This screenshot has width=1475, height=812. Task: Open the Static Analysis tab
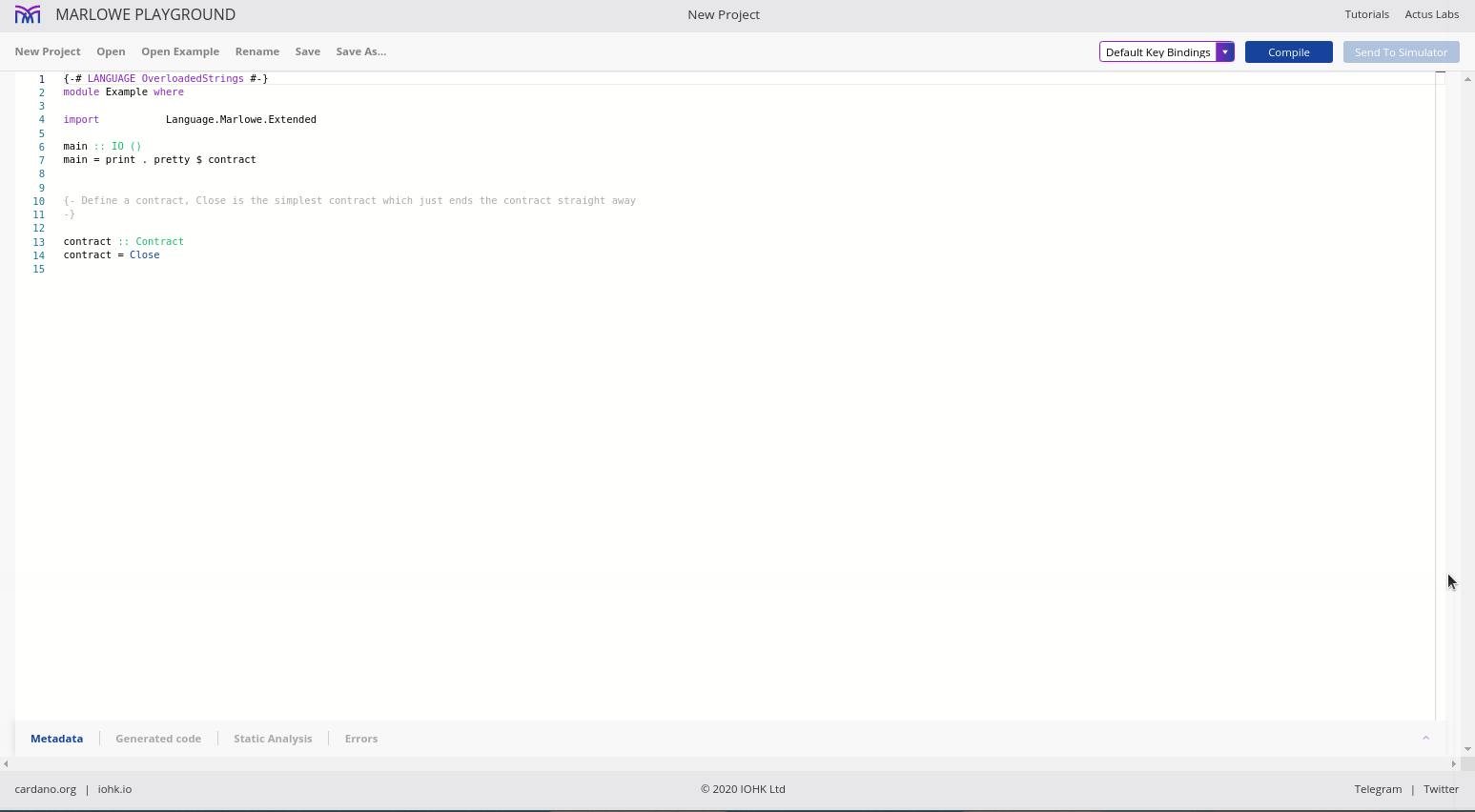273,739
